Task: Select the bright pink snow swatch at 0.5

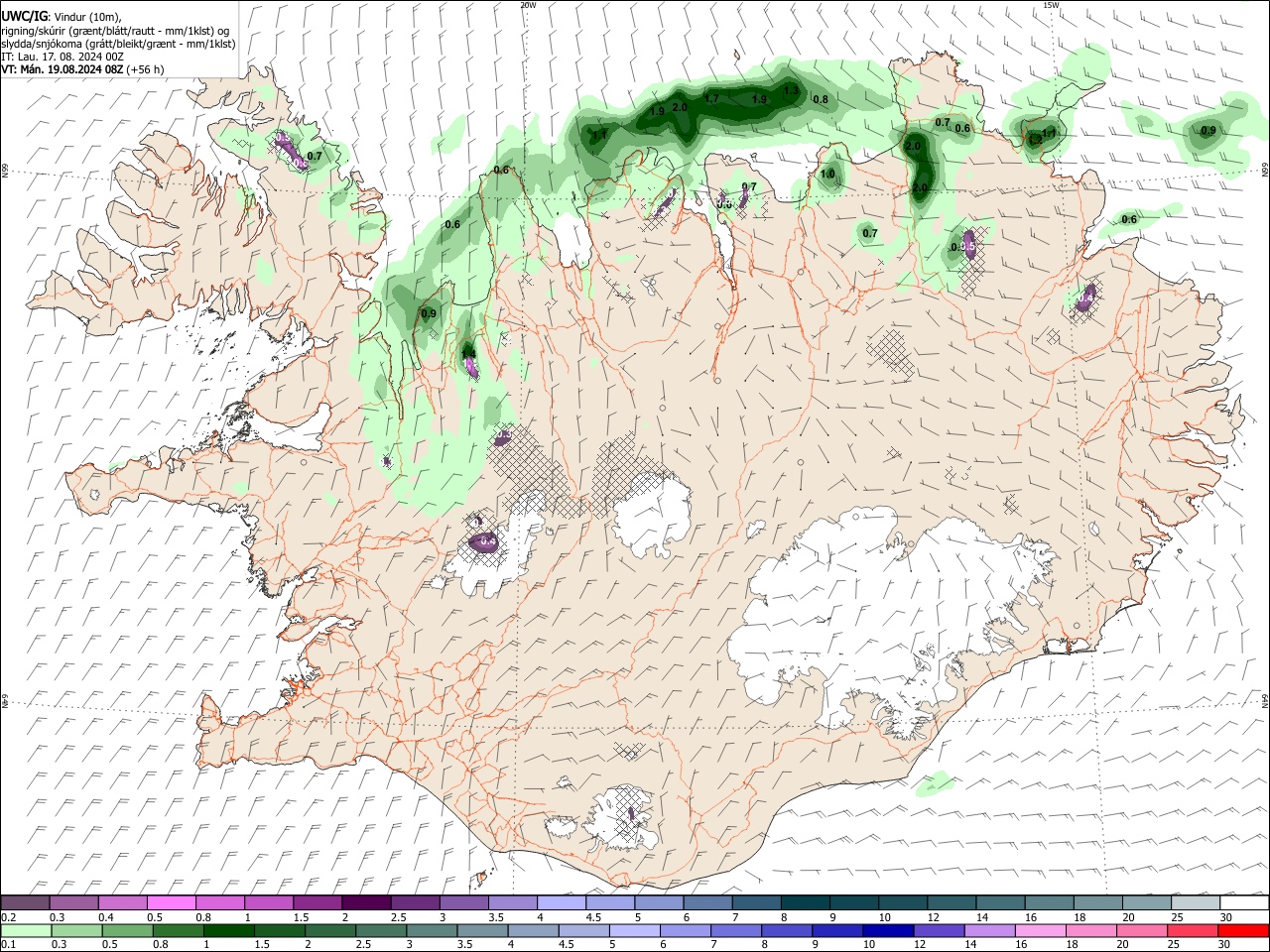Action: tap(171, 903)
